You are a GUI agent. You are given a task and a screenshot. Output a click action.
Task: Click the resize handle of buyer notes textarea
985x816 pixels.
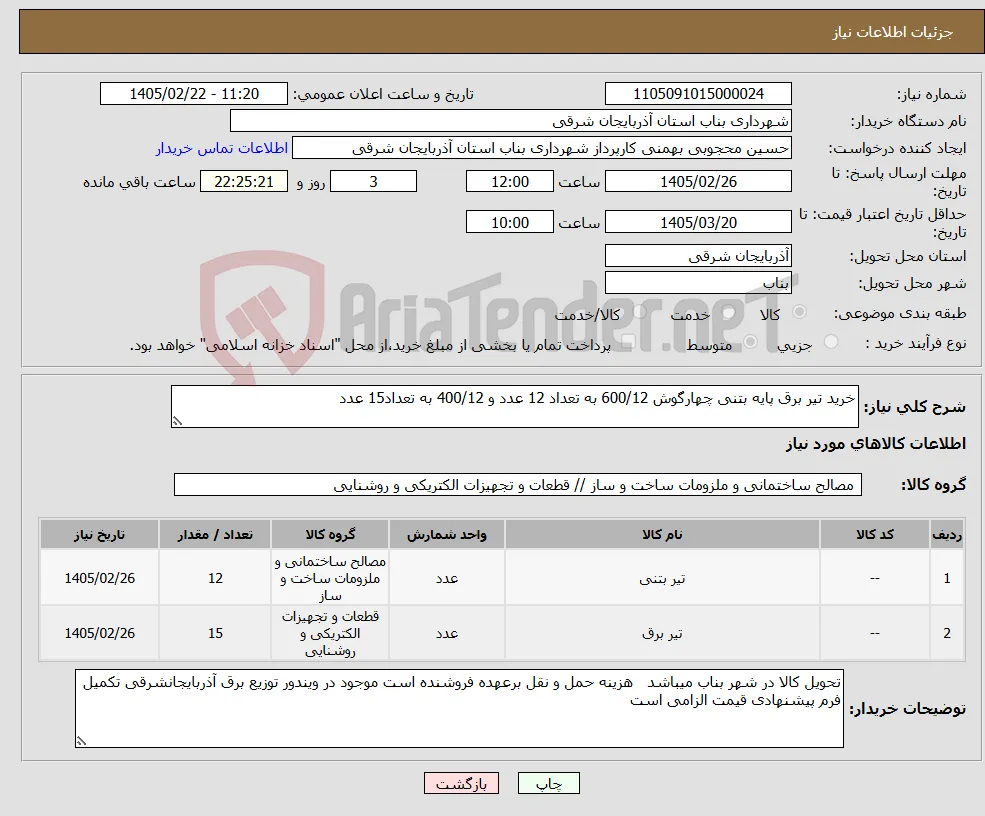(x=81, y=741)
